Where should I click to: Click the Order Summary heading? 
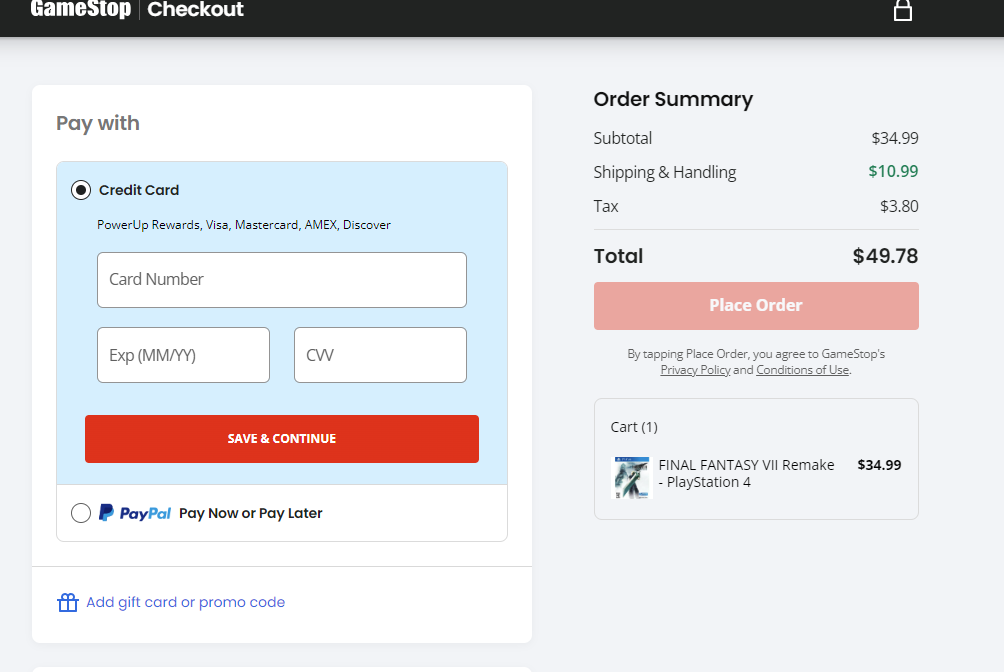pos(673,99)
